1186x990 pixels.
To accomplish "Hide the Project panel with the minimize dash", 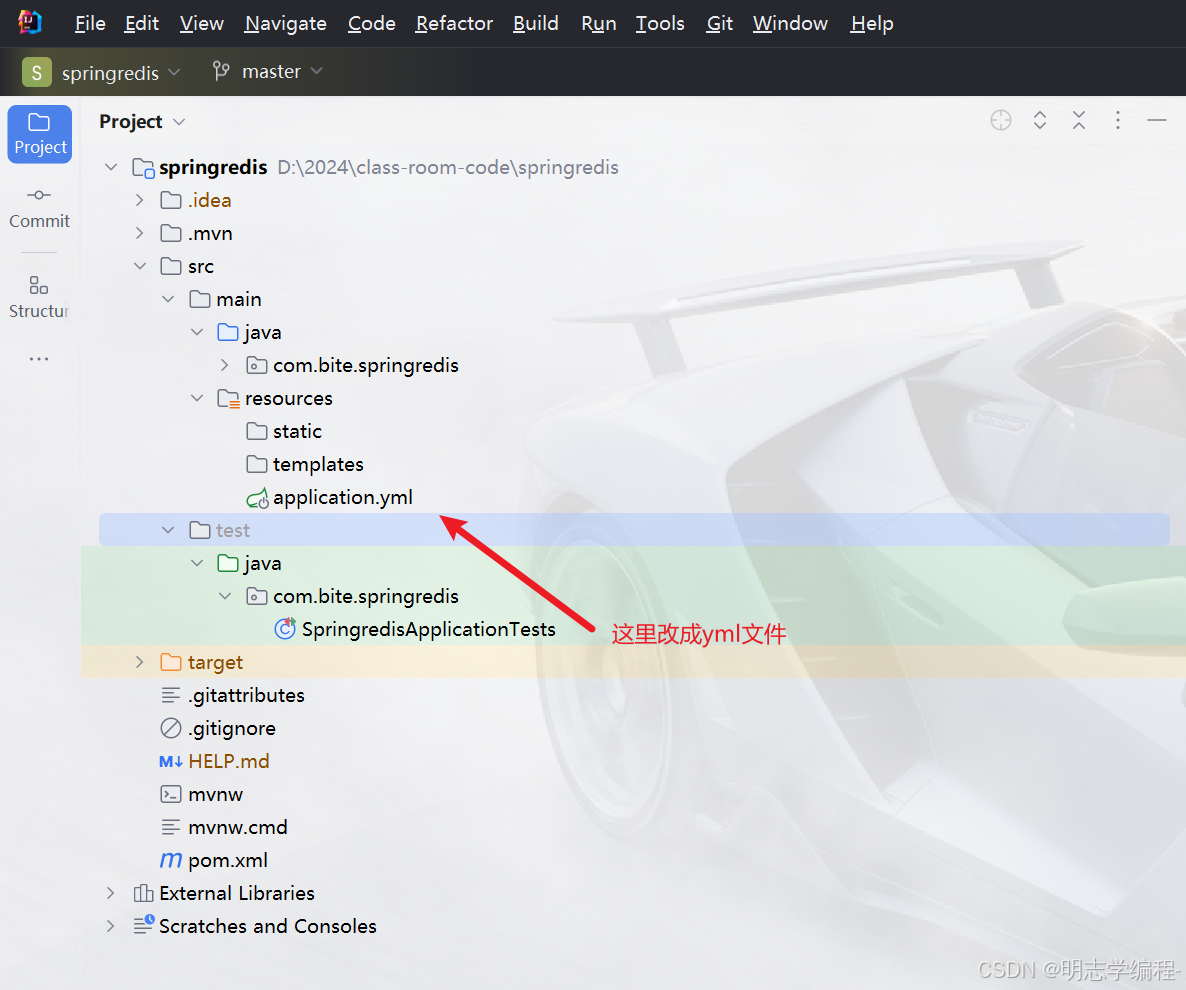I will coord(1157,121).
